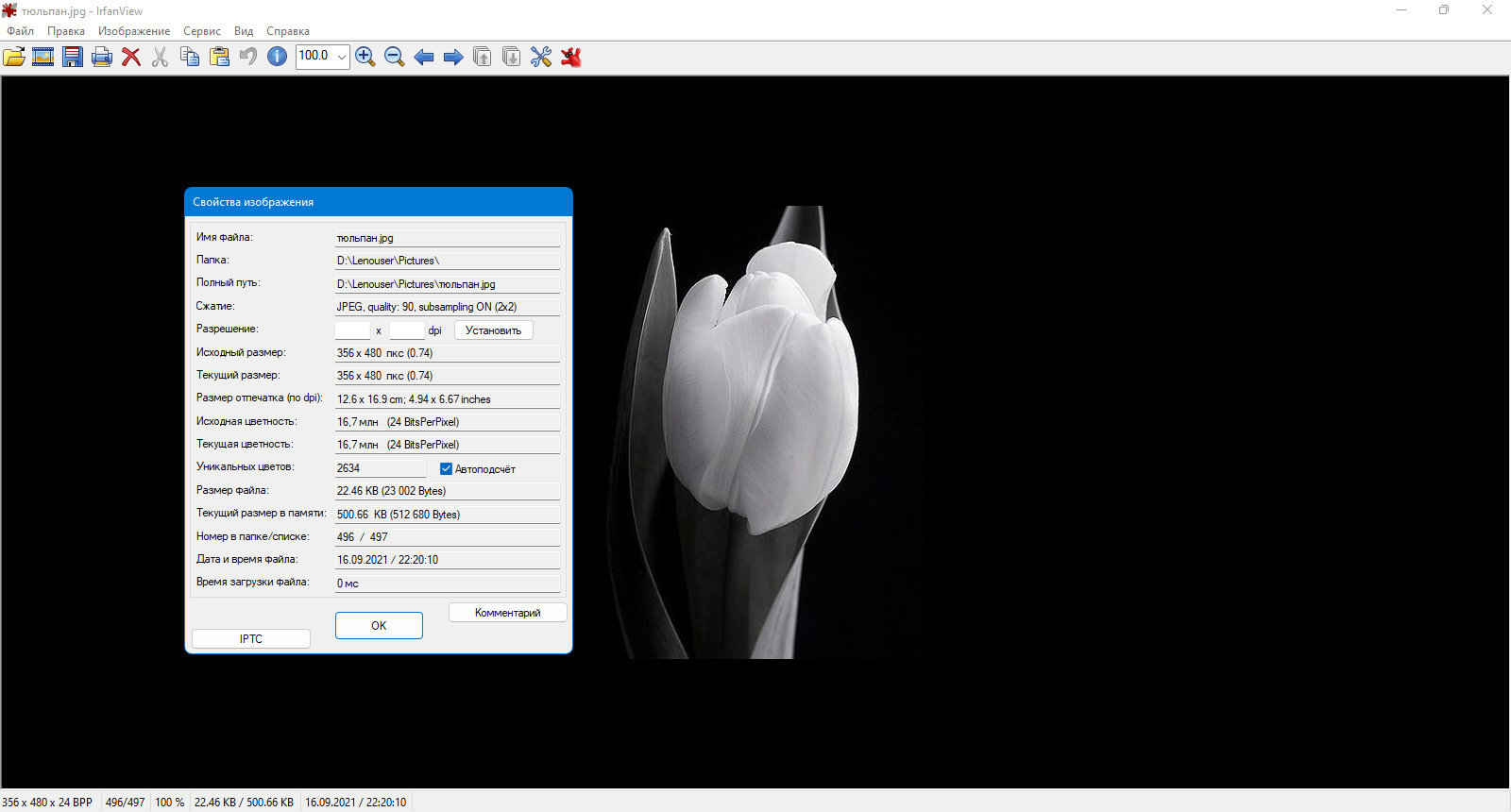Open the Изображение menu
Image resolution: width=1511 pixels, height=812 pixels.
[x=134, y=31]
